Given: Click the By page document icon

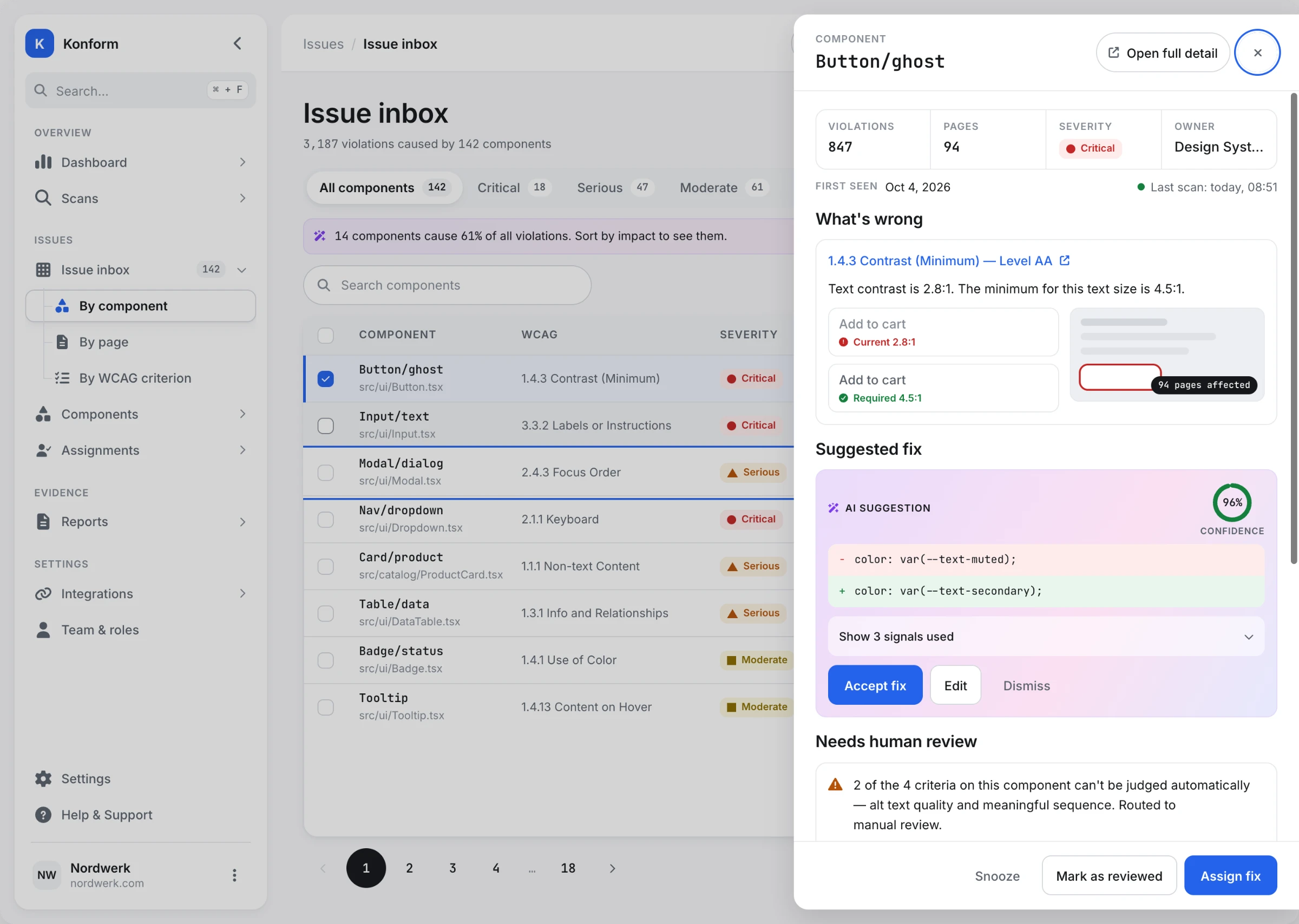Looking at the screenshot, I should (62, 342).
